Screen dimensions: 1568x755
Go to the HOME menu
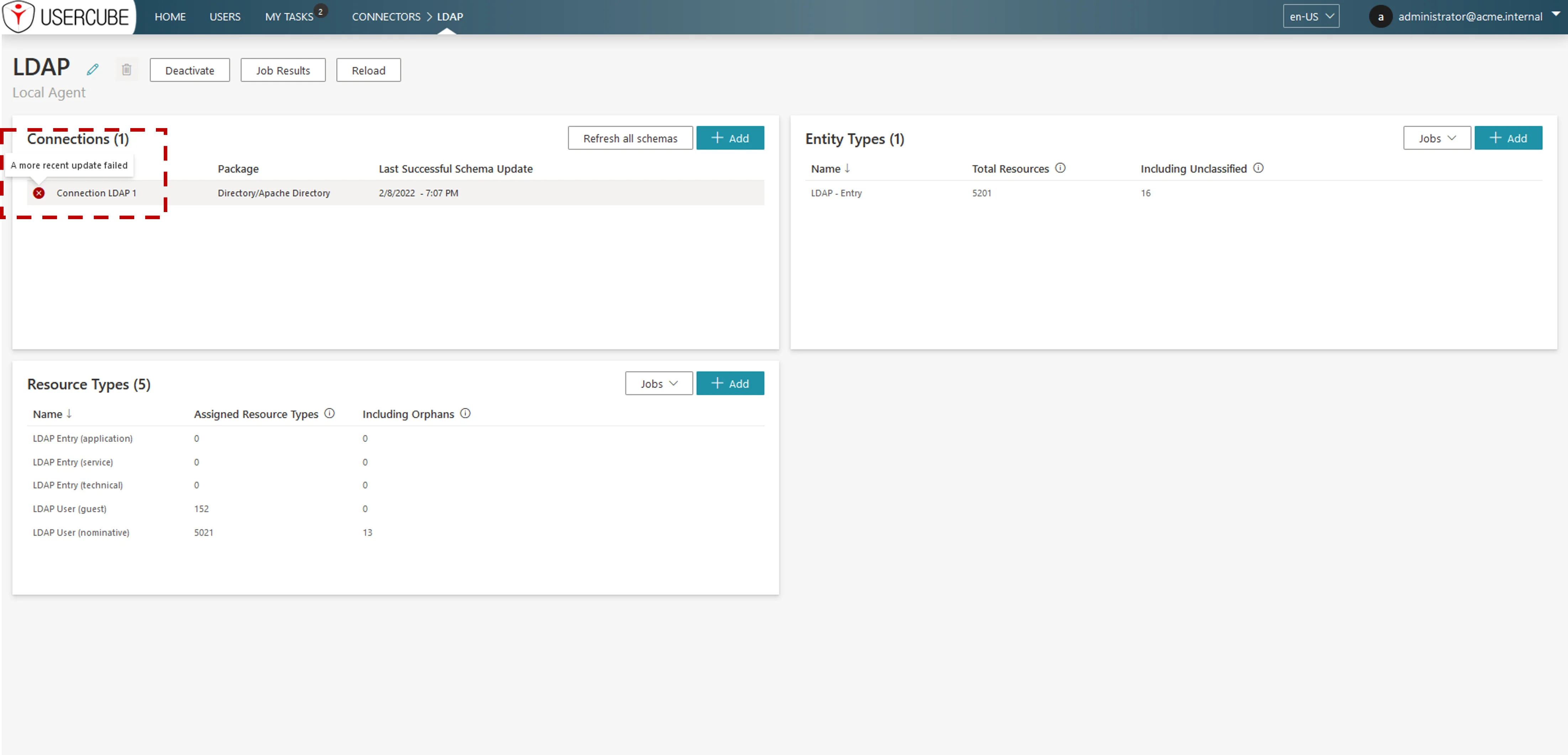point(170,16)
